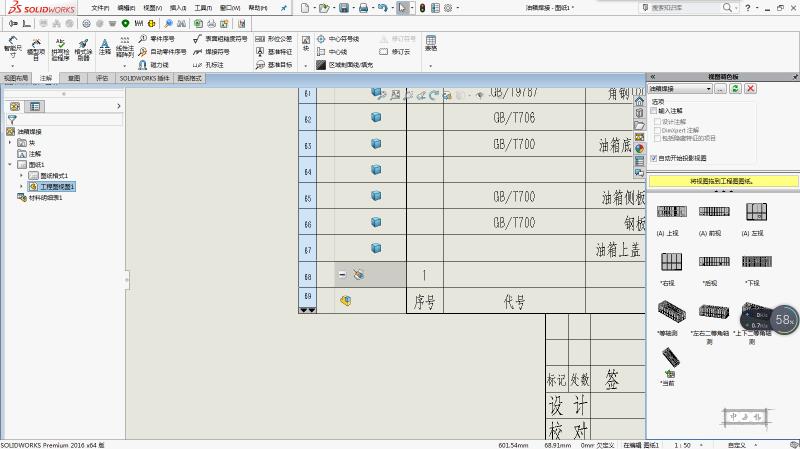Screen dimensions: 800x449
Task: Open the Tables (表格) tool
Action: tap(431, 43)
